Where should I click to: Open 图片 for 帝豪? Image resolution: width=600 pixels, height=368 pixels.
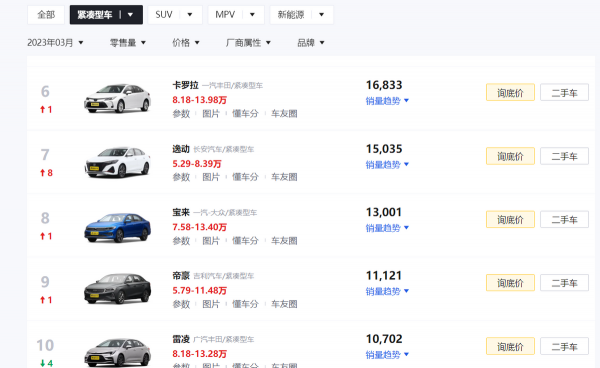point(211,304)
